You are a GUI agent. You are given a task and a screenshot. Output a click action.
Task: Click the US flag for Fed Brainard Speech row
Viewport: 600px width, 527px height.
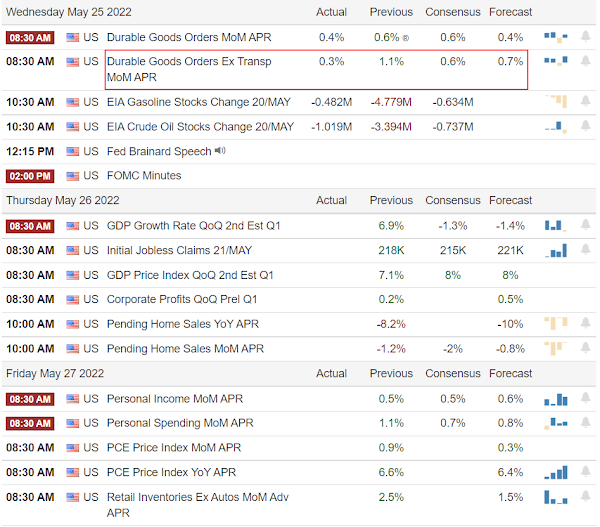(x=72, y=151)
